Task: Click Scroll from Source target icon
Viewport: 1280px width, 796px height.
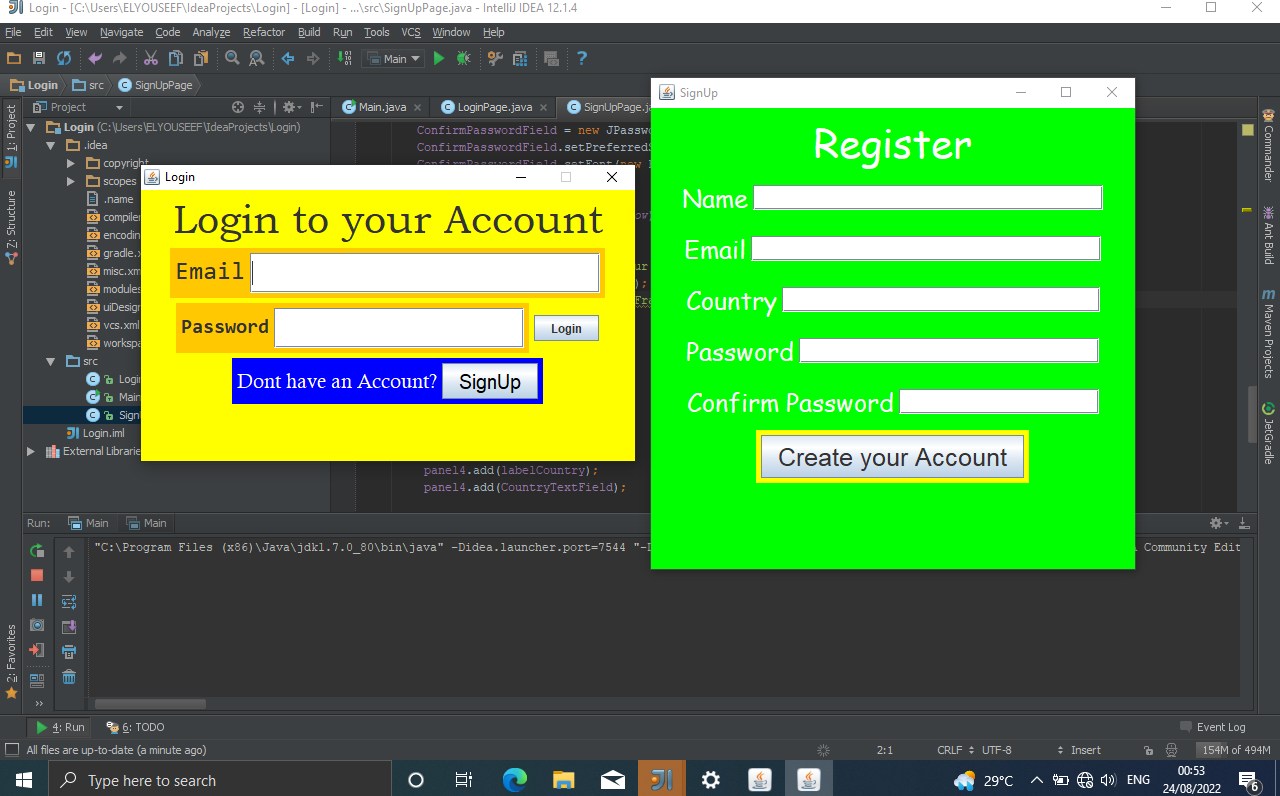Action: point(238,107)
